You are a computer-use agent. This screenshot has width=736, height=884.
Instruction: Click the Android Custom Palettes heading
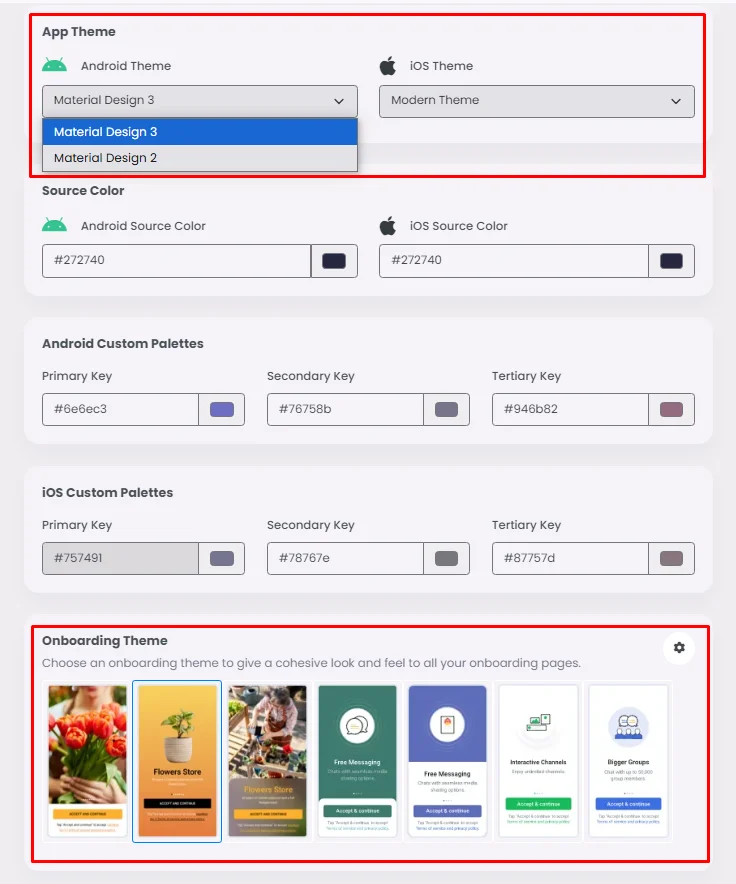coord(122,343)
